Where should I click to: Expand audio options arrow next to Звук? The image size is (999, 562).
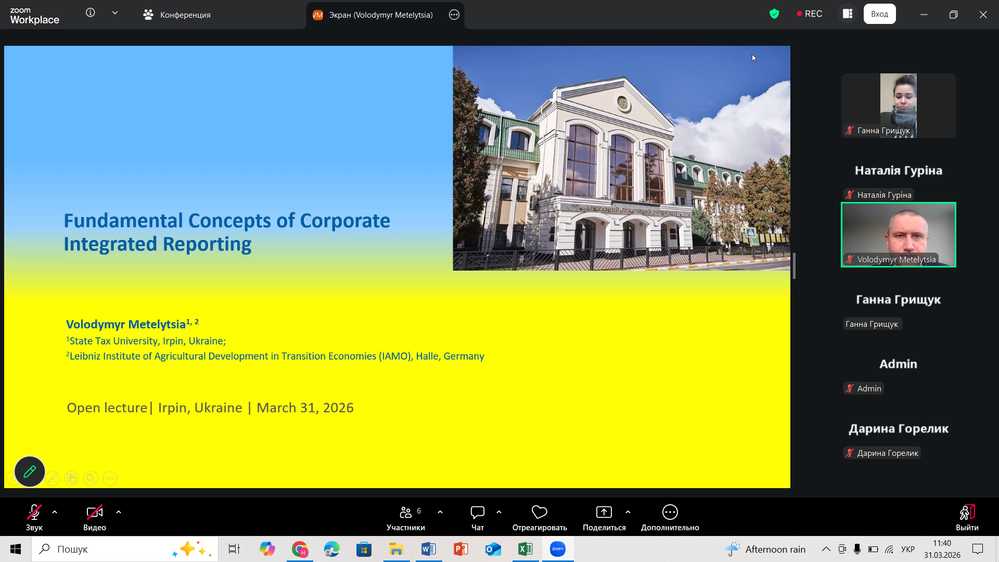click(54, 512)
